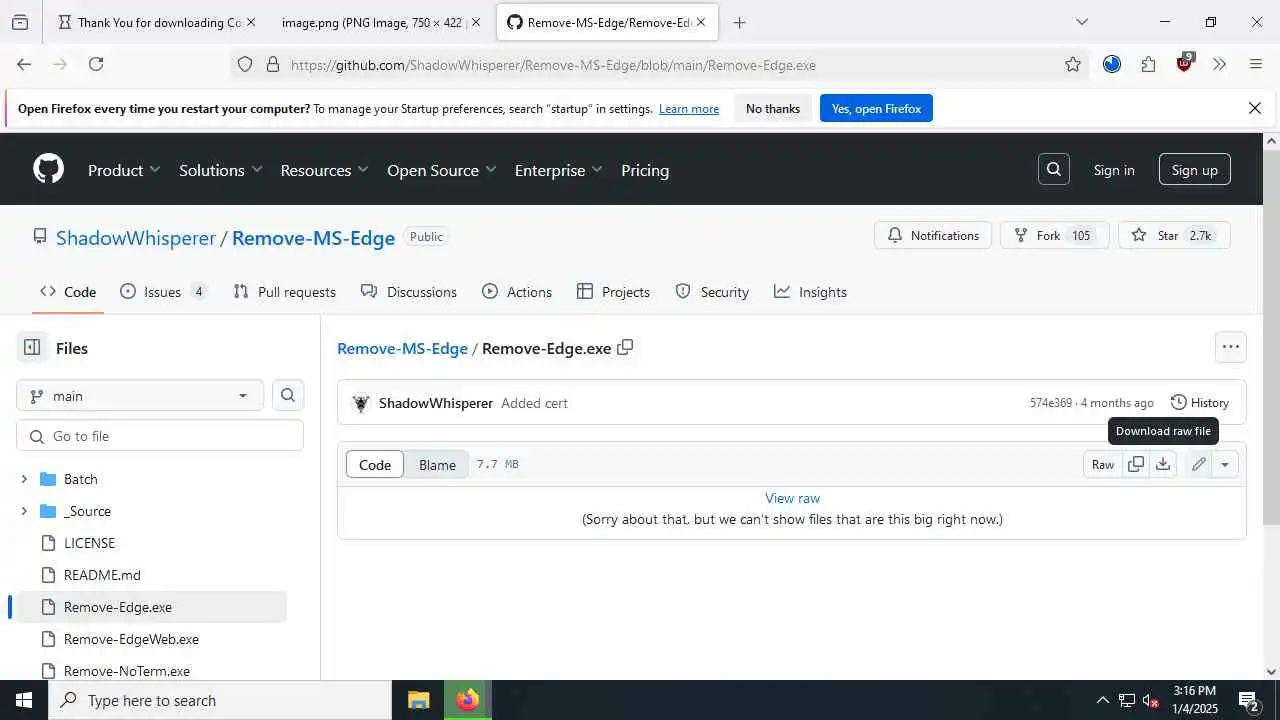Click the site lock padlock icon
The width and height of the screenshot is (1280, 720).
point(272,65)
